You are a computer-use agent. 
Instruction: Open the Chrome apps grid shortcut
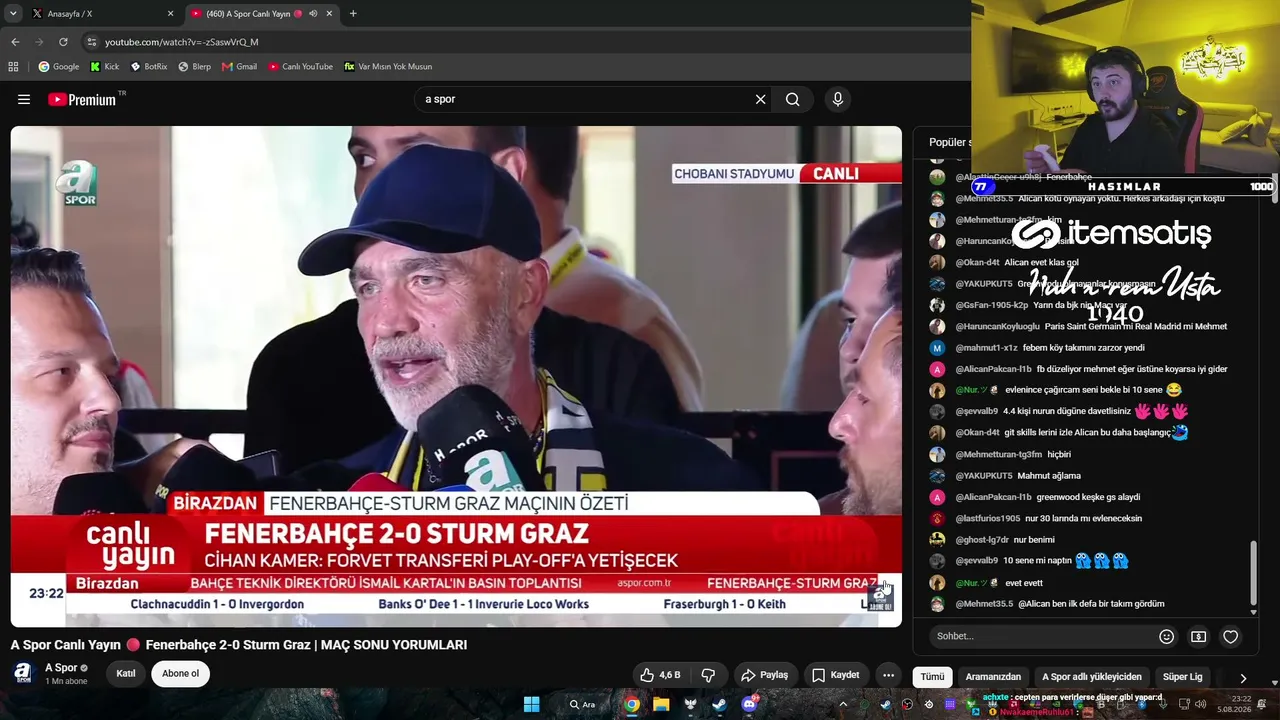[x=13, y=67]
